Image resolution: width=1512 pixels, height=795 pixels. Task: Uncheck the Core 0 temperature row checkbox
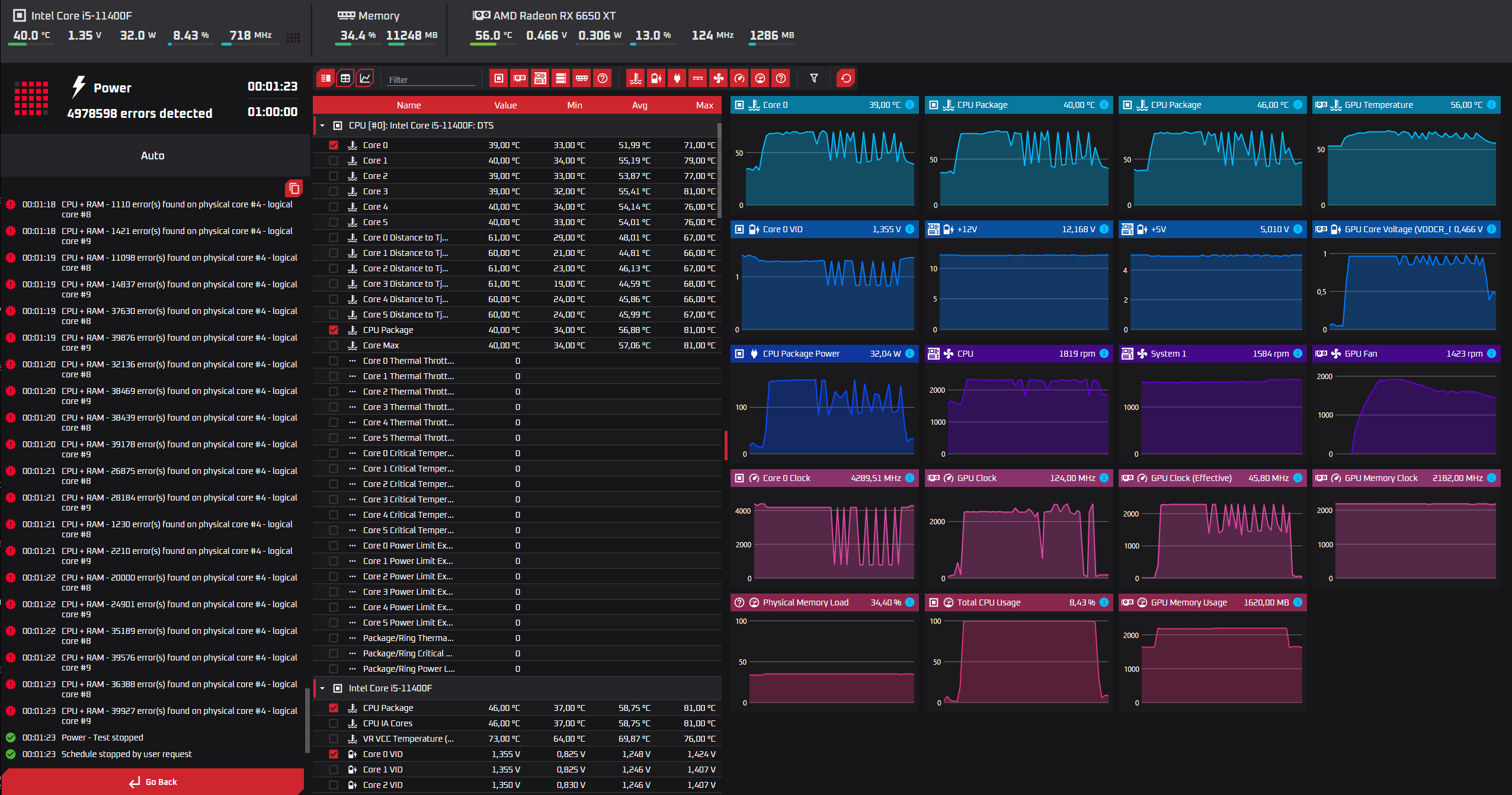(334, 145)
